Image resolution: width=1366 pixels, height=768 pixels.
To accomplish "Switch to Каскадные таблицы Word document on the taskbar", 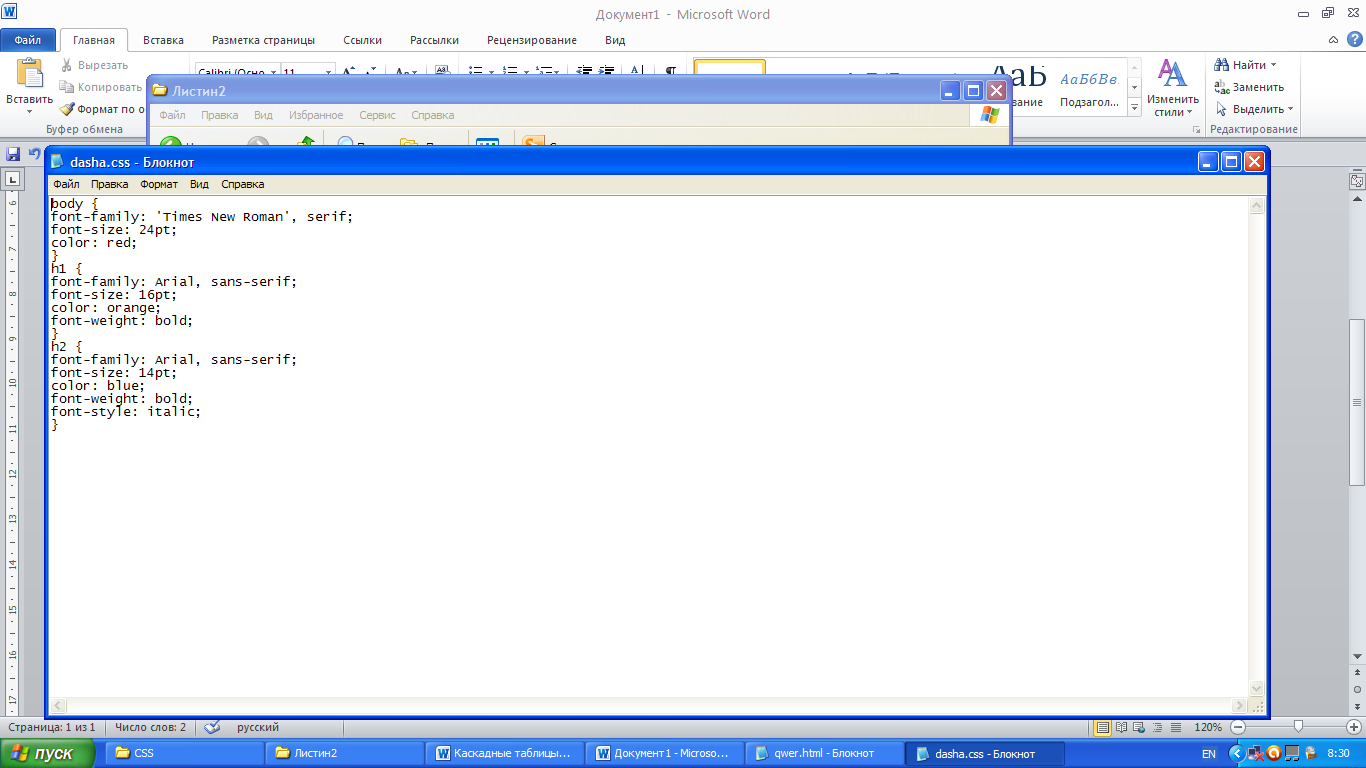I will pyautogui.click(x=504, y=753).
